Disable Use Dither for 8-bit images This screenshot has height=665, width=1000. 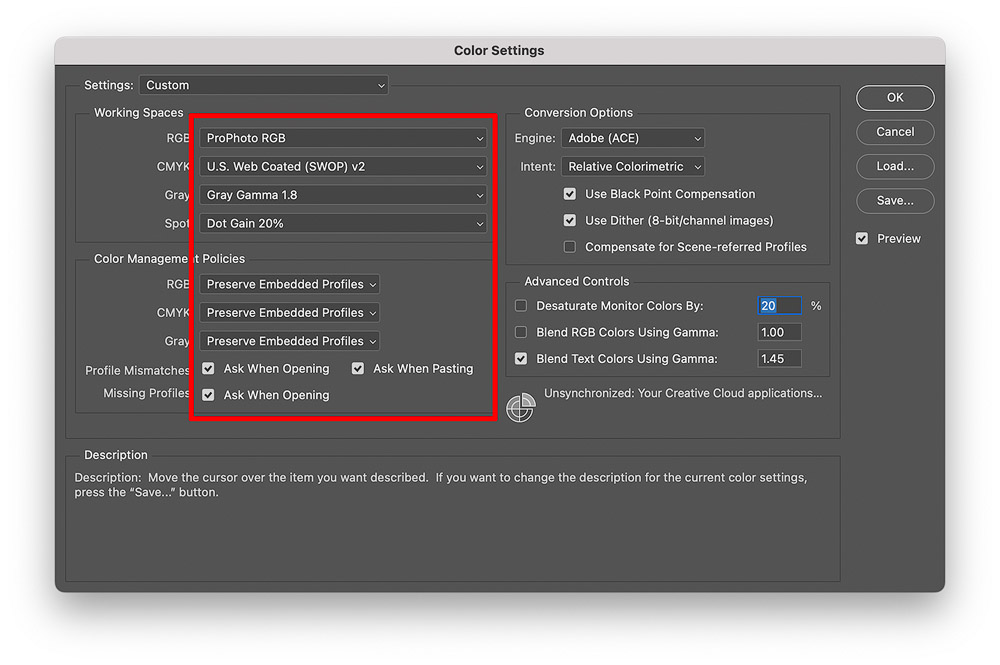570,221
